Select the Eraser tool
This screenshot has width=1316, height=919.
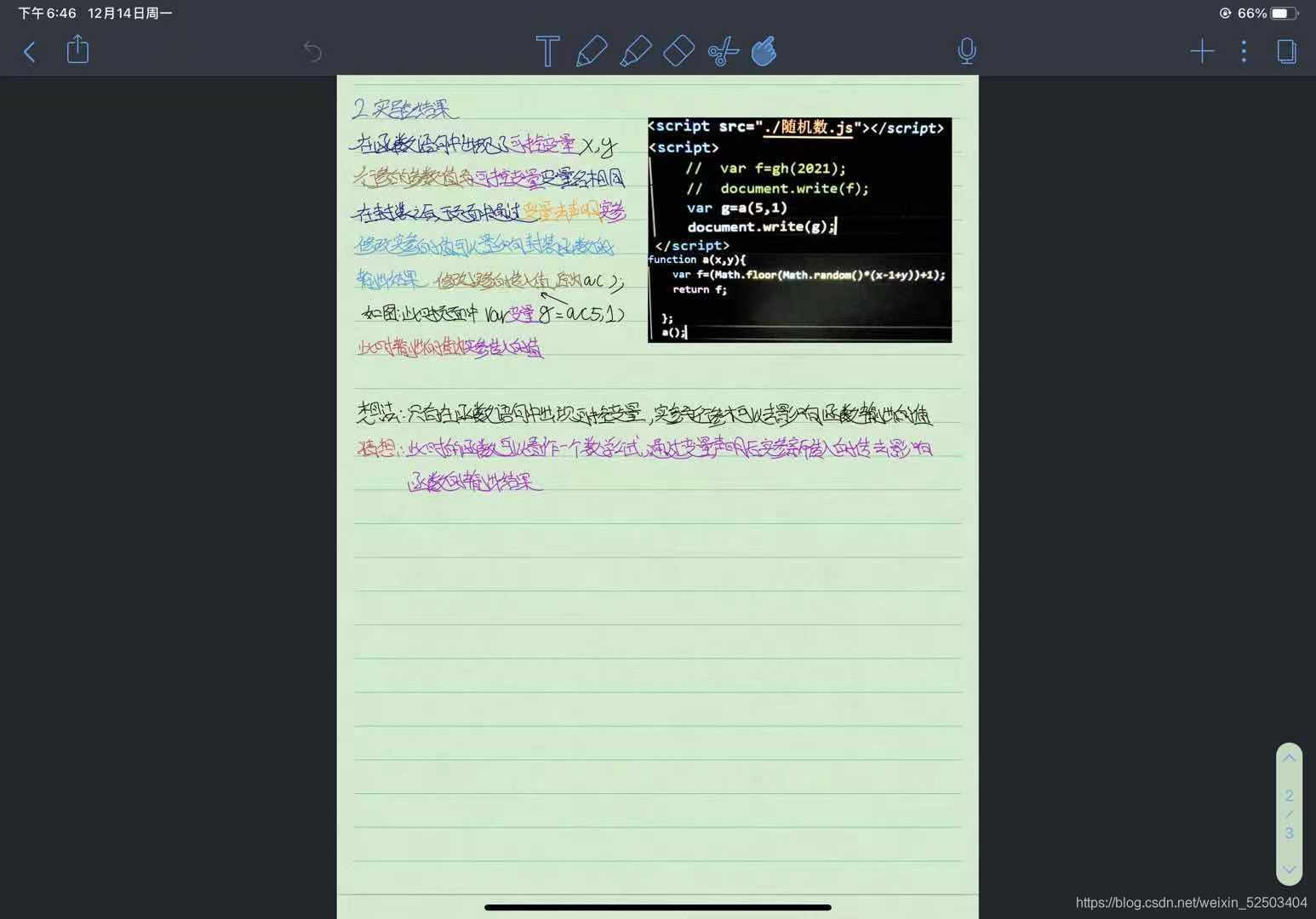point(678,51)
